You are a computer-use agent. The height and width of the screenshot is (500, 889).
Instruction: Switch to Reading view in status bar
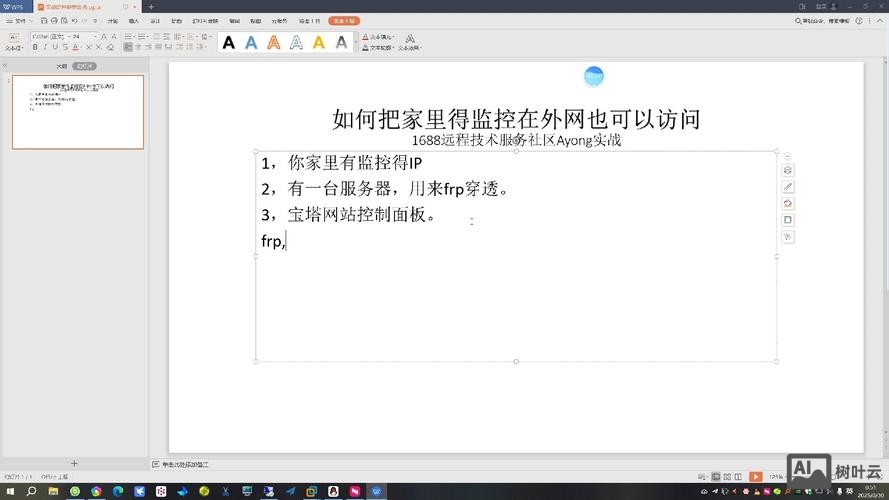click(738, 477)
